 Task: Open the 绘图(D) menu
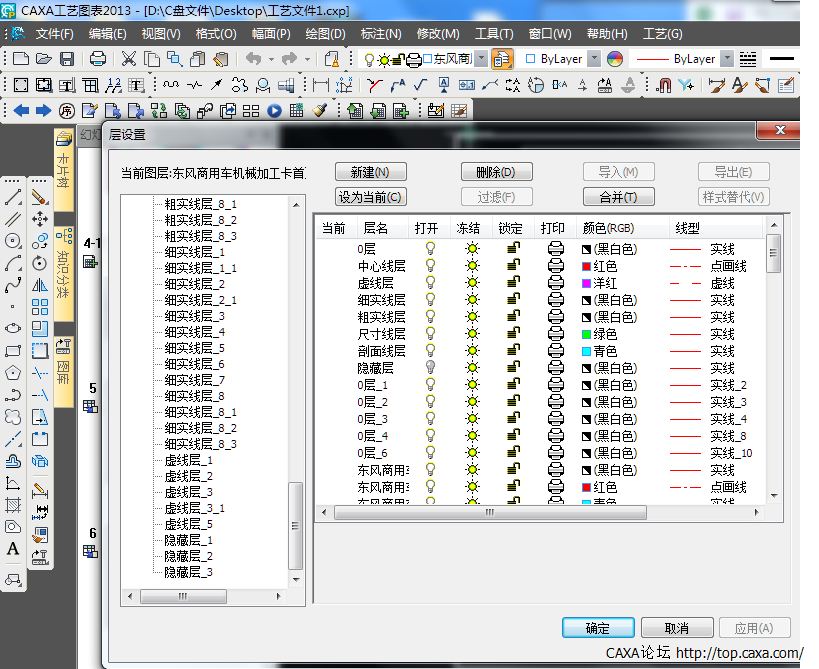pyautogui.click(x=325, y=34)
